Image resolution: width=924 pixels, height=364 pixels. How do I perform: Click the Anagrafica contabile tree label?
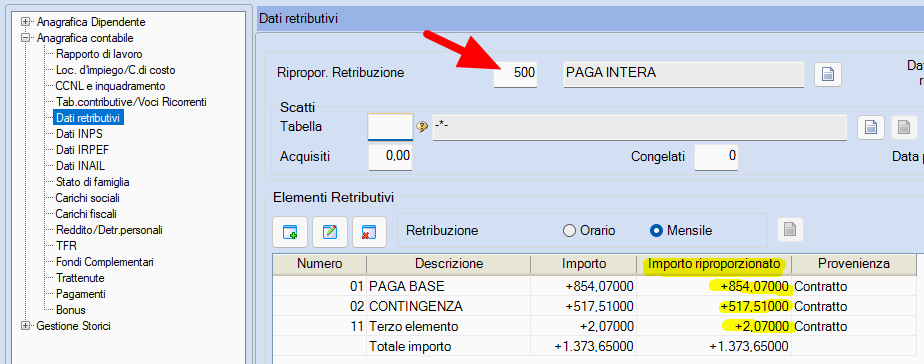85,38
